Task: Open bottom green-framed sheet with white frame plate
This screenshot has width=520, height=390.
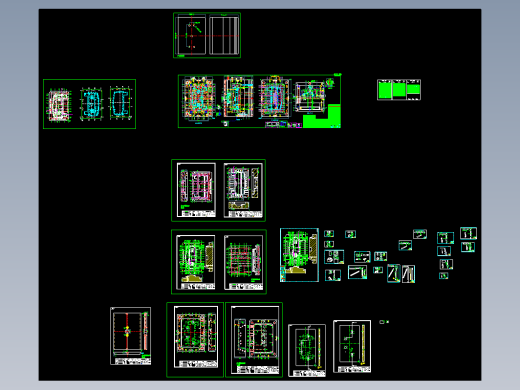Action: [x=254, y=340]
